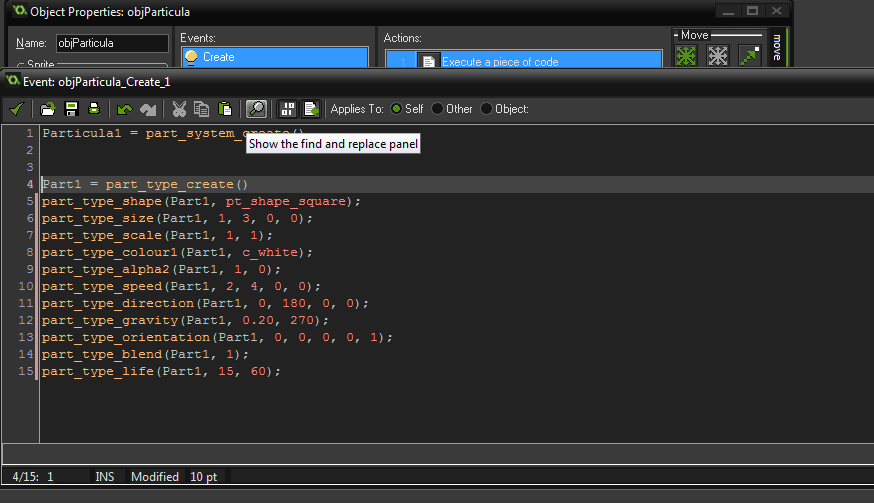Paste clipboard contents into code
This screenshot has height=503, width=874.
(225, 109)
